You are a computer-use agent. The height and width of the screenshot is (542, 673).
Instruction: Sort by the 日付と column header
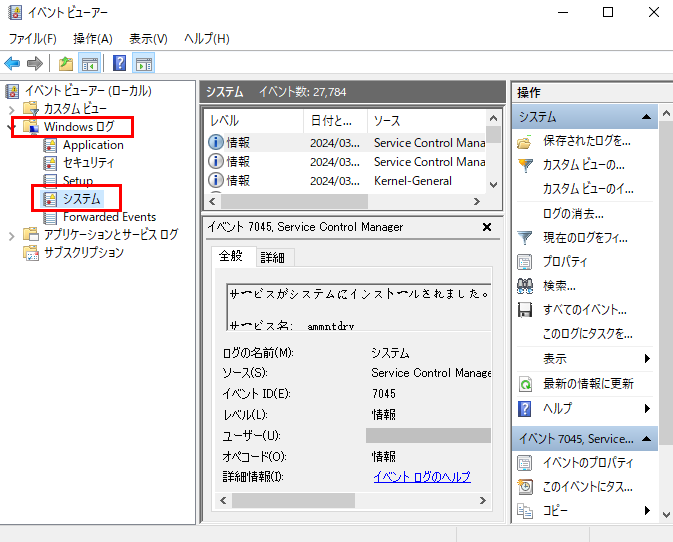coord(335,121)
